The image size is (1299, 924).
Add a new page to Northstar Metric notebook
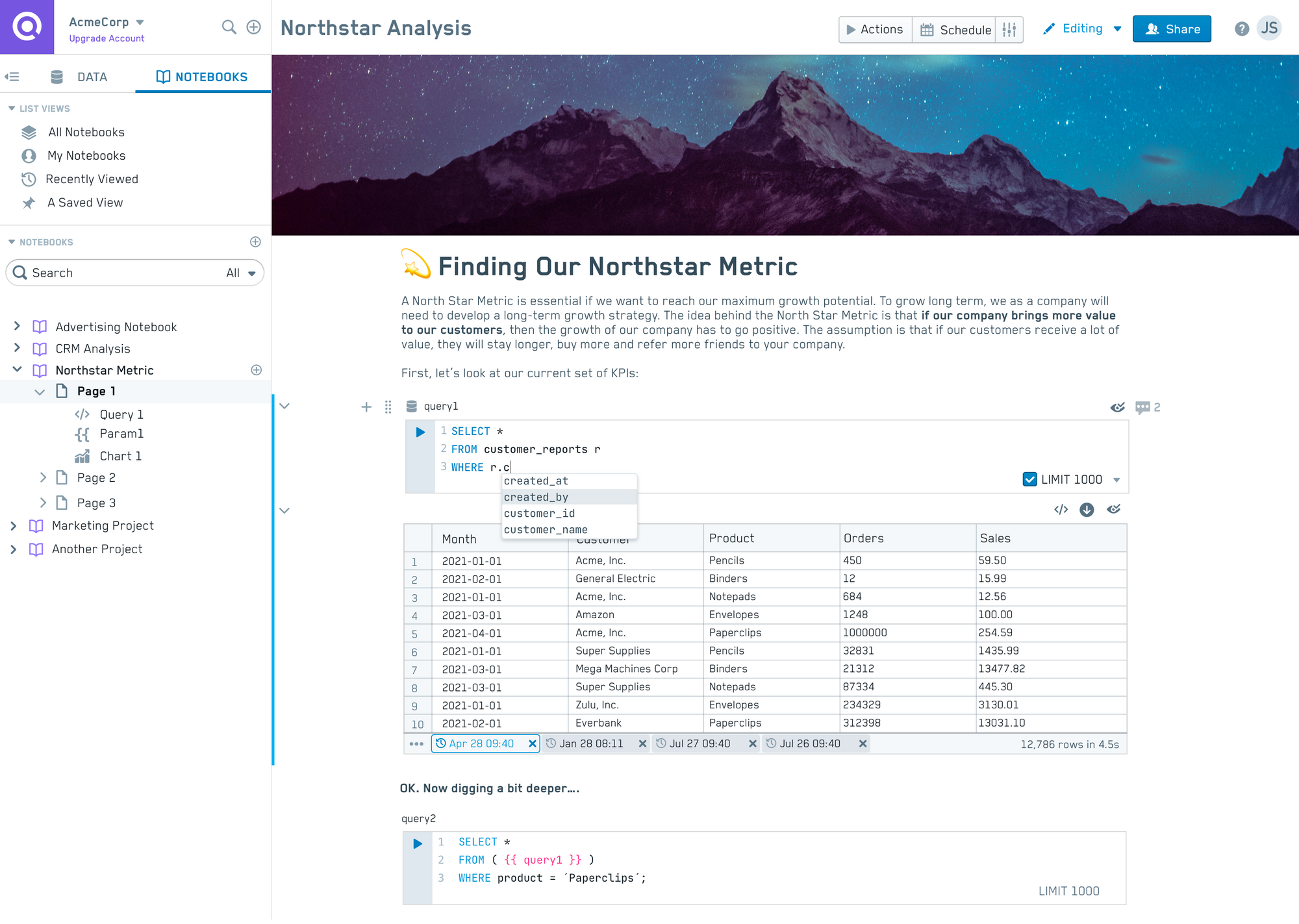[257, 370]
